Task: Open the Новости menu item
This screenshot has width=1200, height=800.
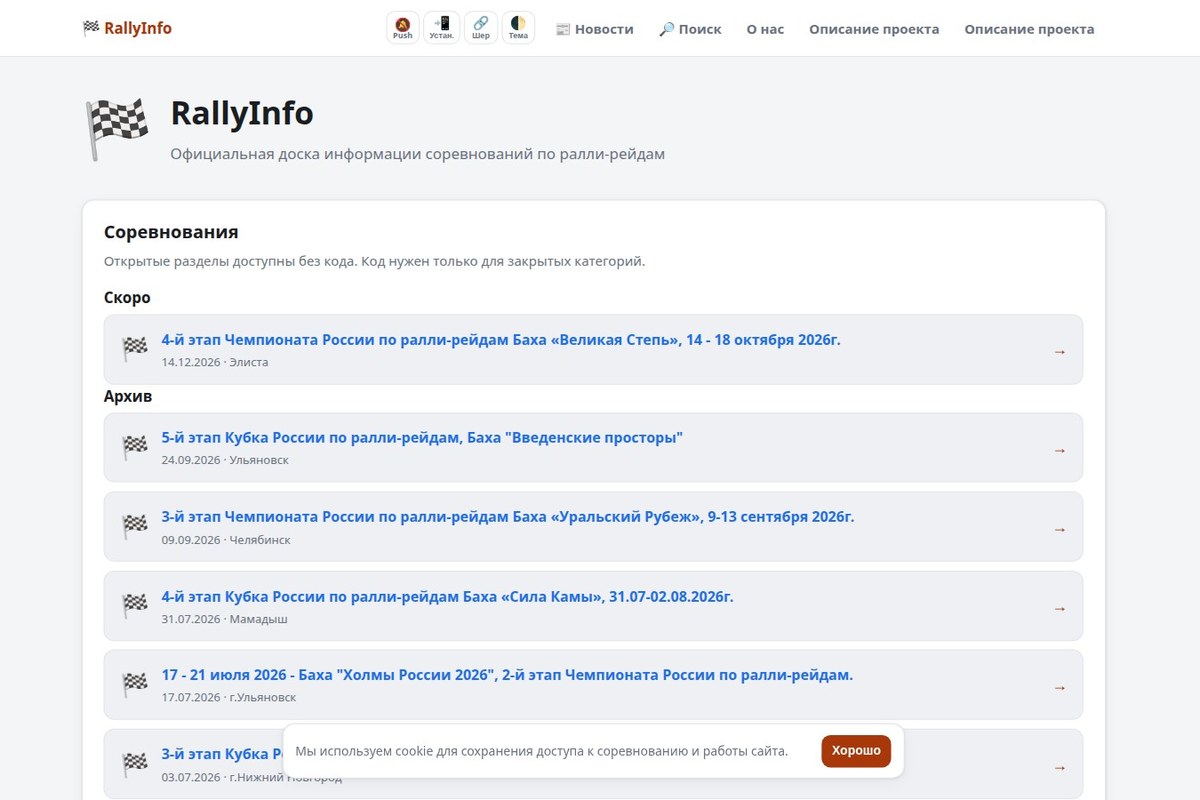Action: pyautogui.click(x=595, y=29)
